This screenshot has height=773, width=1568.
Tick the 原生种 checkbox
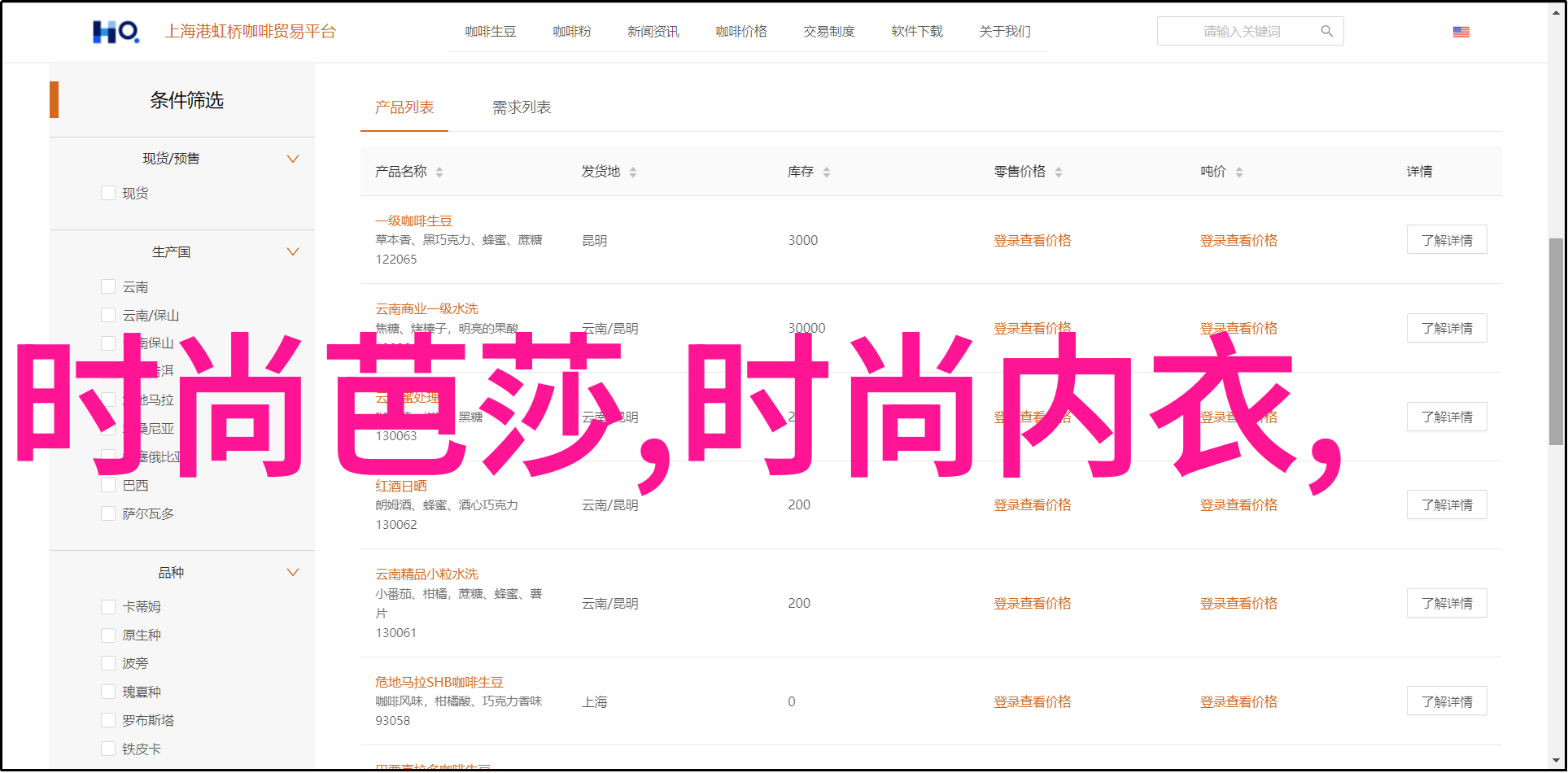(x=108, y=635)
